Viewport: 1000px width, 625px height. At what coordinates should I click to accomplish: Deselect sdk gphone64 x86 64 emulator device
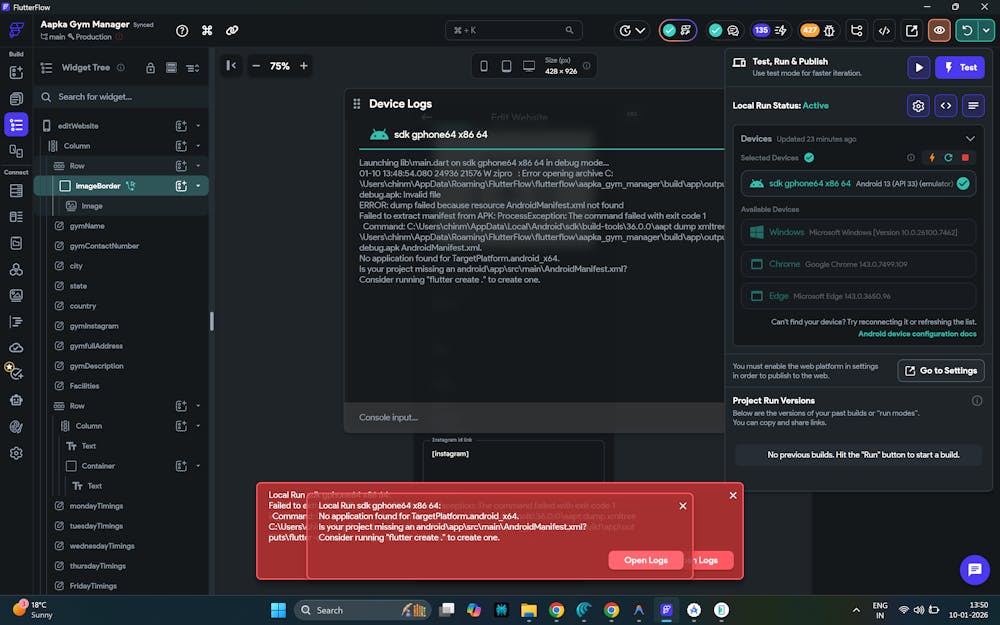858,184
